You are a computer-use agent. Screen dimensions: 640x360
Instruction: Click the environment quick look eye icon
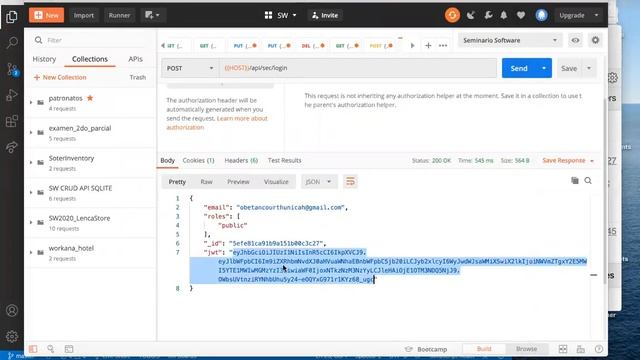575,40
